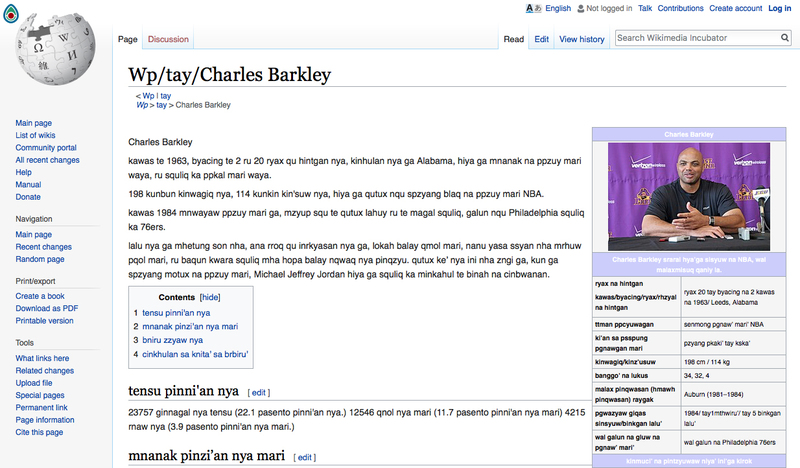Screen dimensions: 800x468
Task: Jump to bniru zzyaw nya in contents
Action: [172, 340]
